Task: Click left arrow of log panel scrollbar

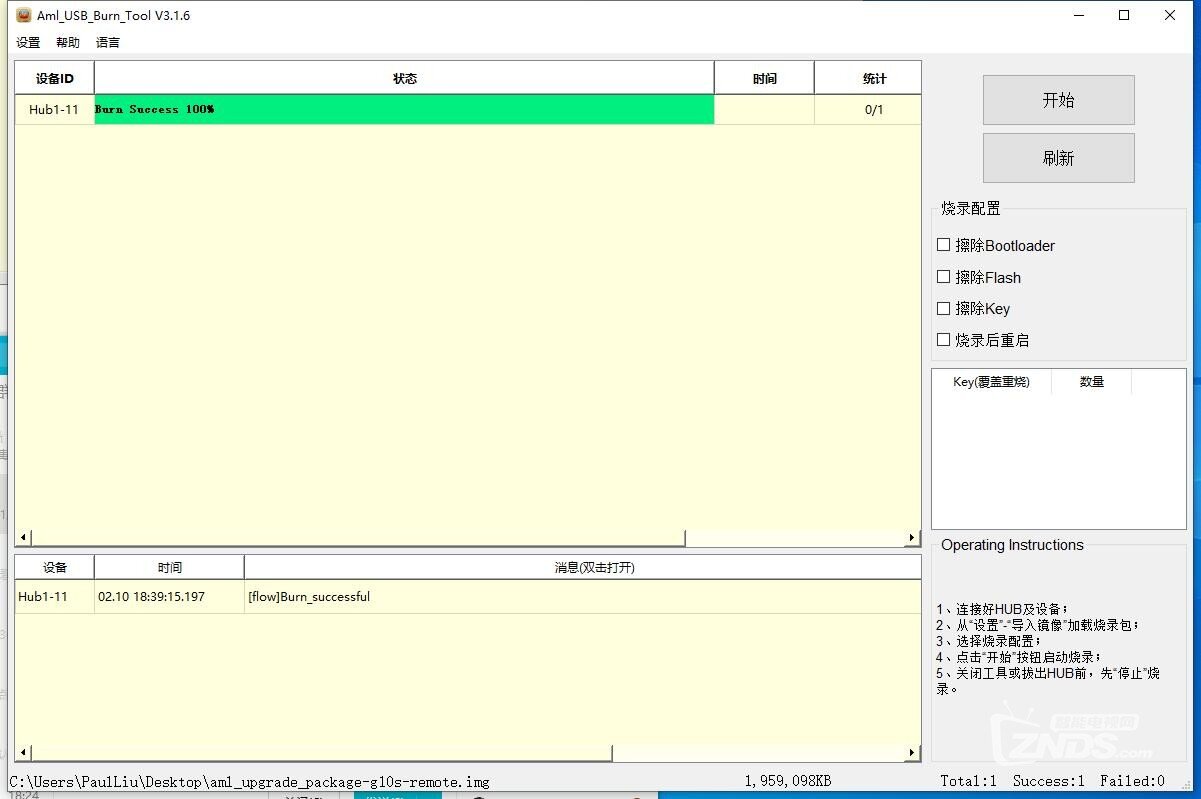Action: pyautogui.click(x=24, y=753)
